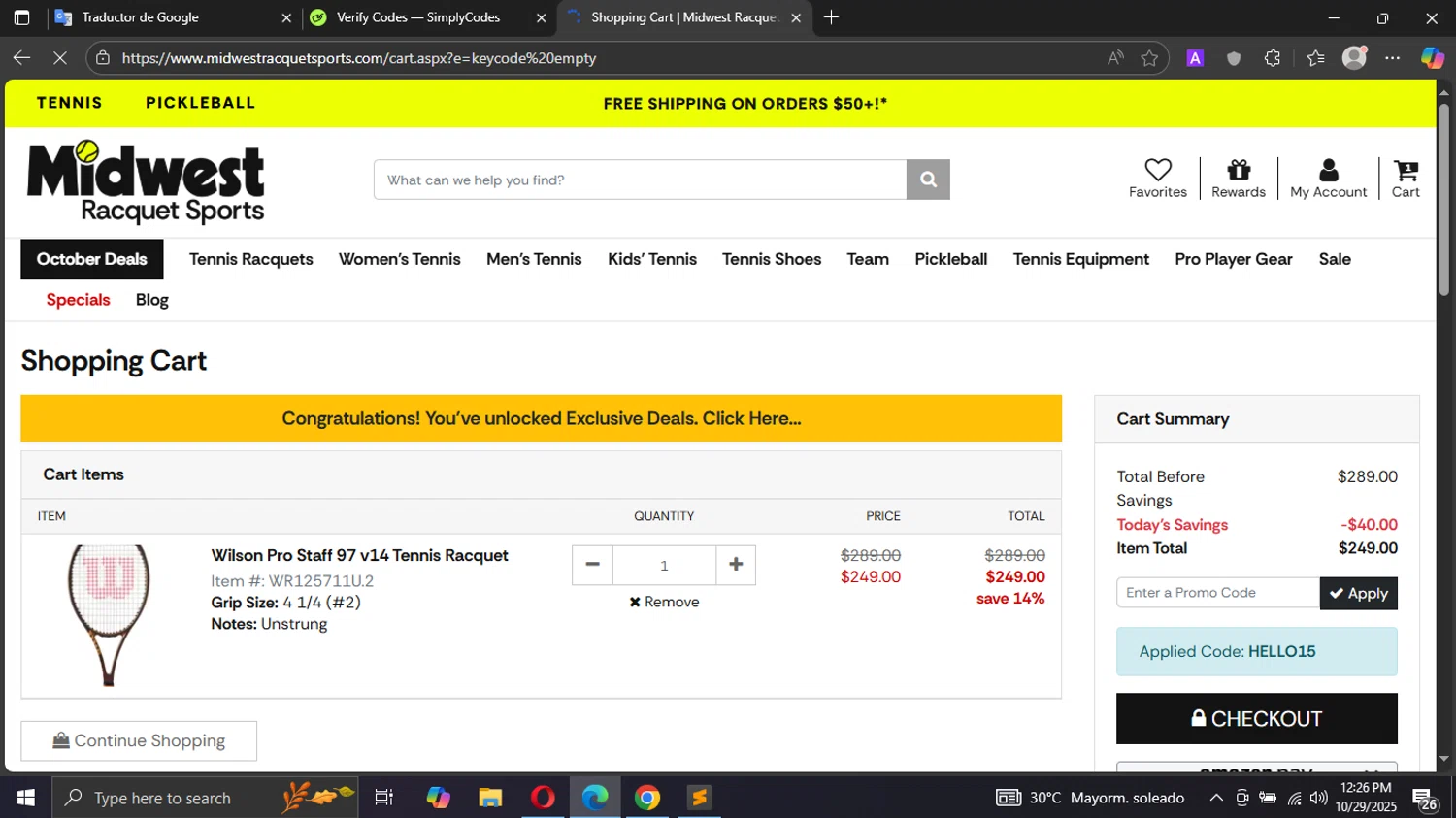Open the browser profile avatar
The image size is (1456, 818).
coord(1354,58)
